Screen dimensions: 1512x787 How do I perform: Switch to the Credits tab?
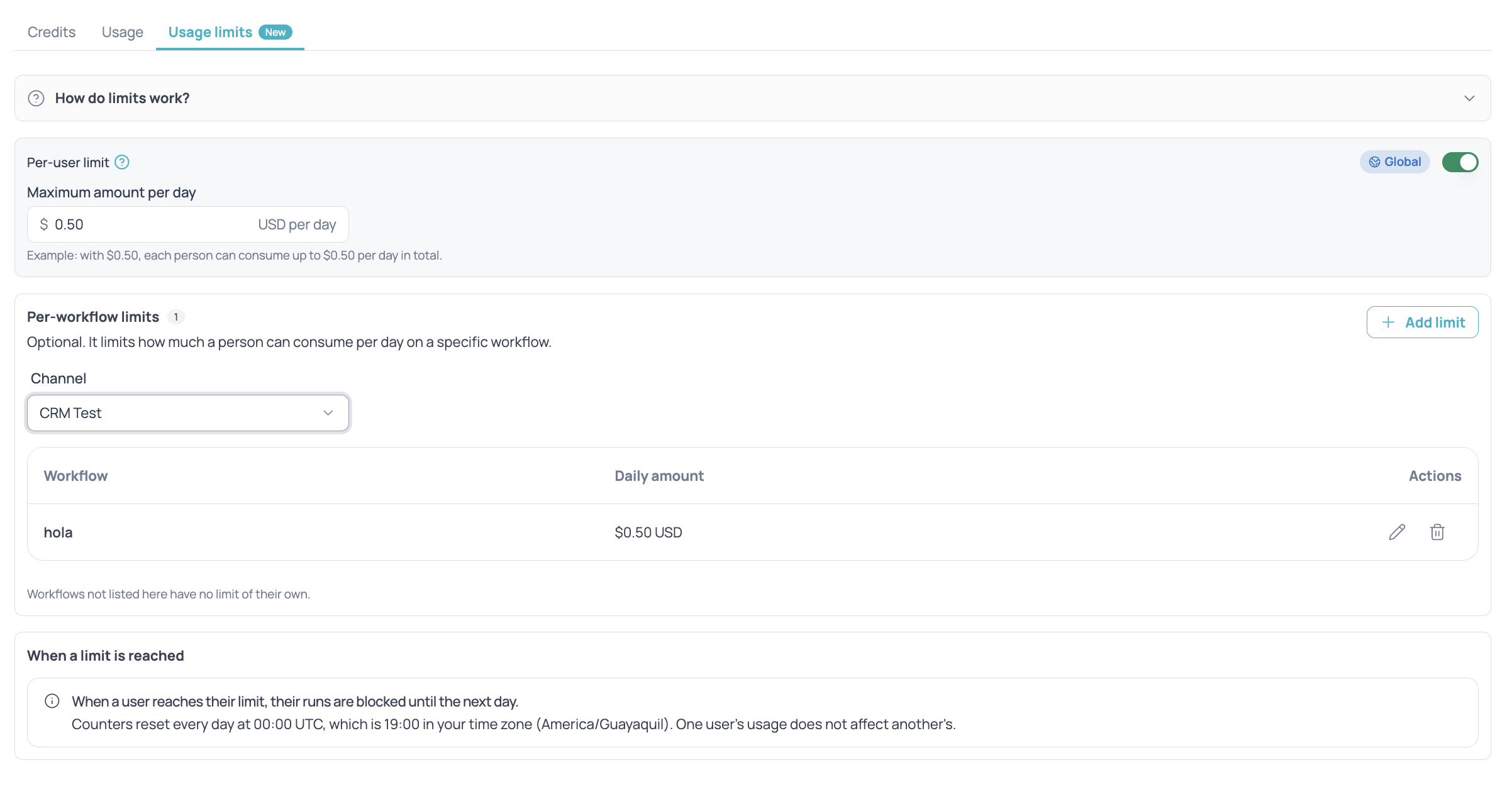pos(52,32)
